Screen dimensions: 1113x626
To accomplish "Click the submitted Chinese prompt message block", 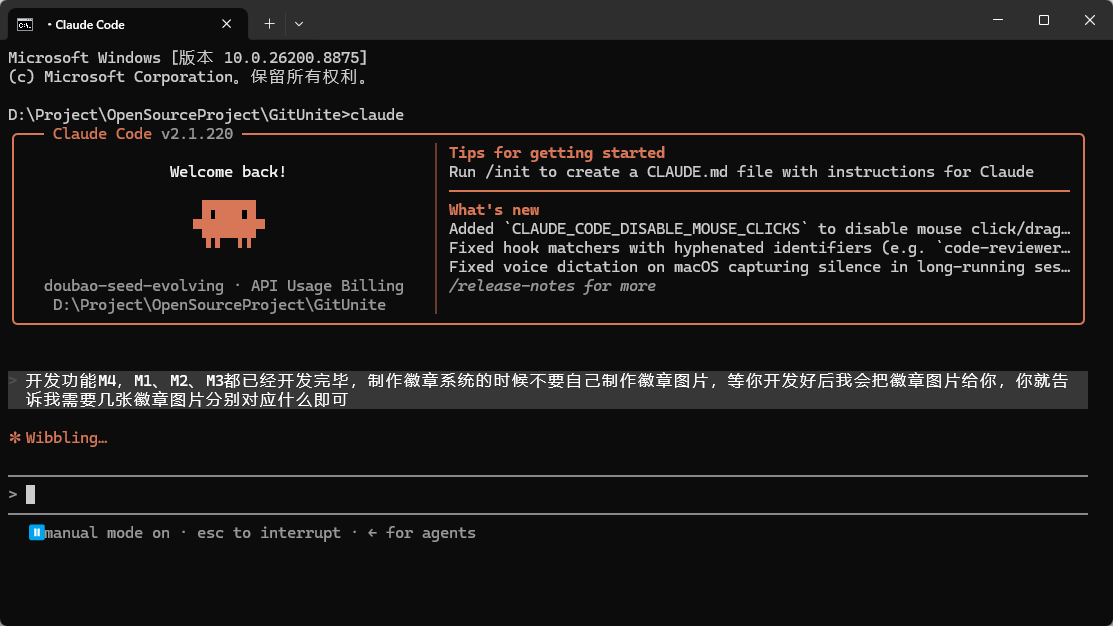I will [547, 390].
